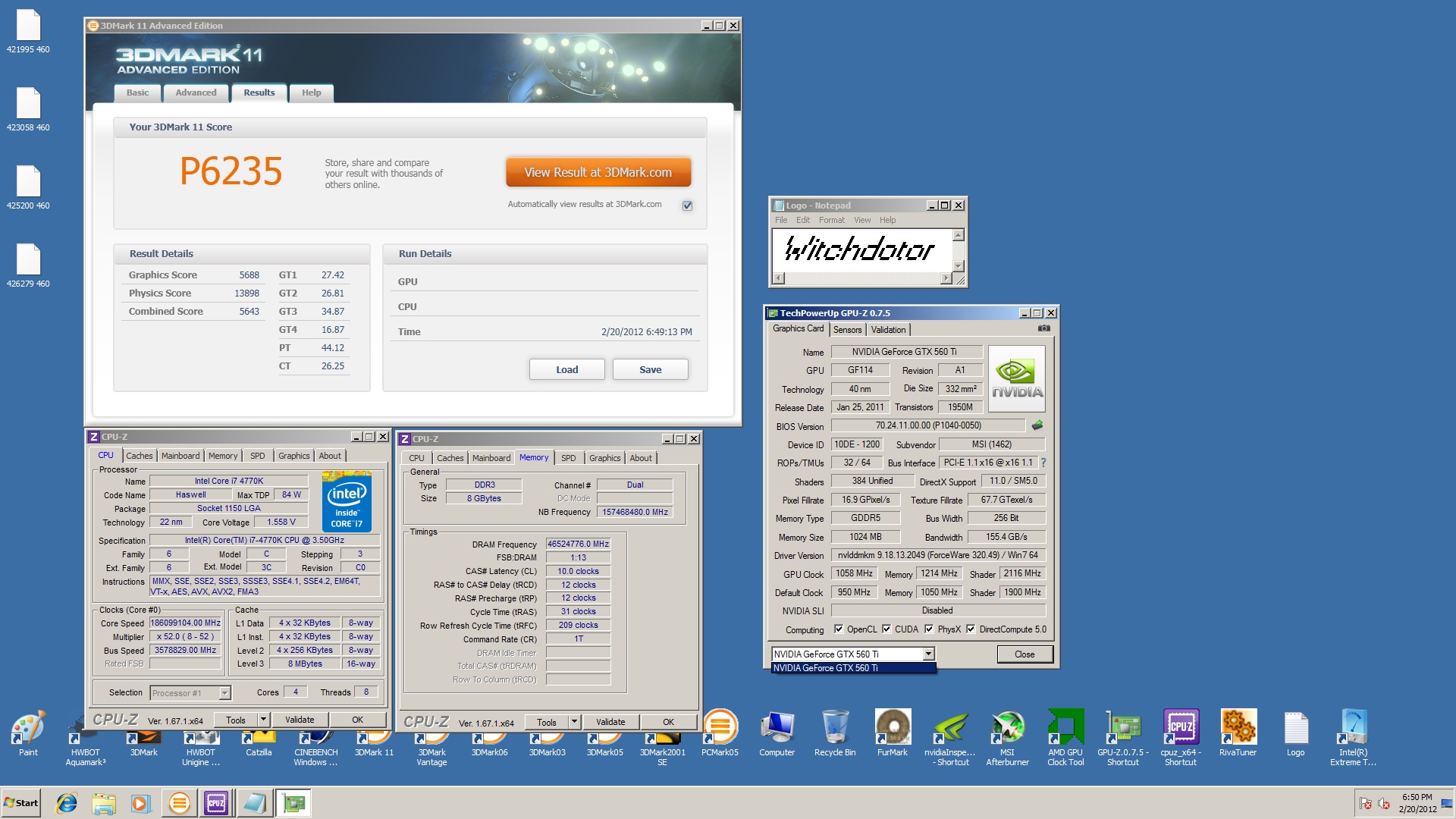This screenshot has height=819, width=1456.
Task: Toggle the OpenCL checkbox
Action: coord(839,629)
